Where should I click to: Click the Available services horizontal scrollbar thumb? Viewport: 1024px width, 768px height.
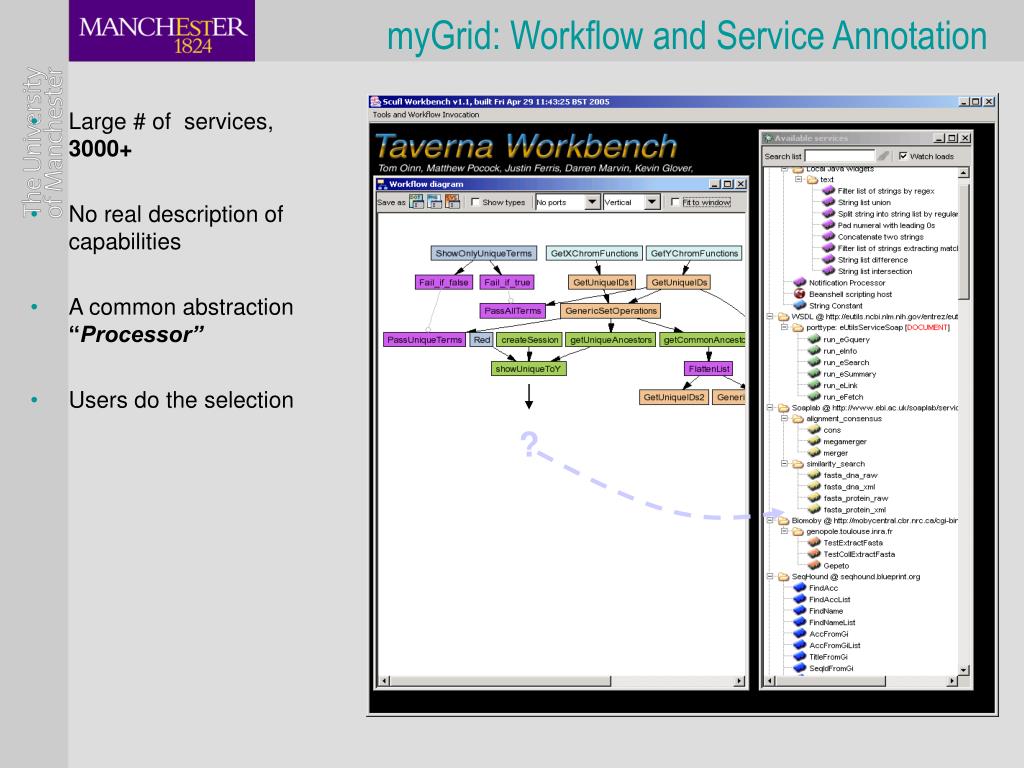tap(830, 681)
